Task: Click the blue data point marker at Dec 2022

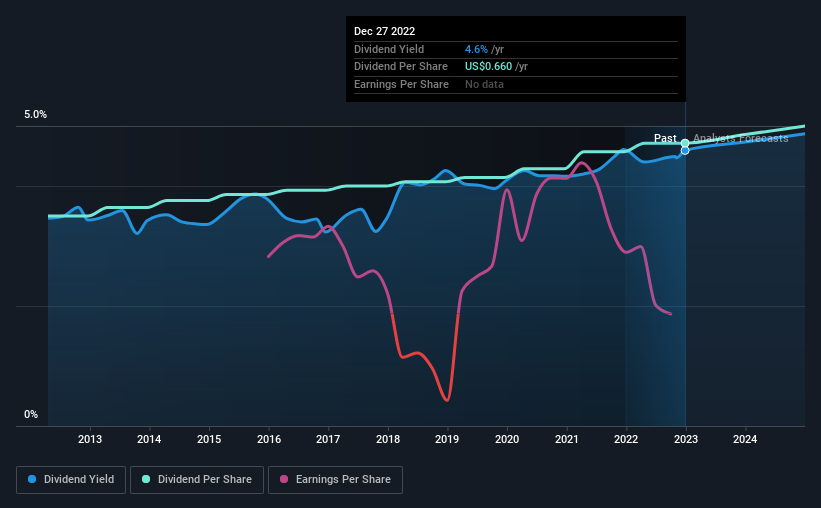Action: click(x=685, y=151)
